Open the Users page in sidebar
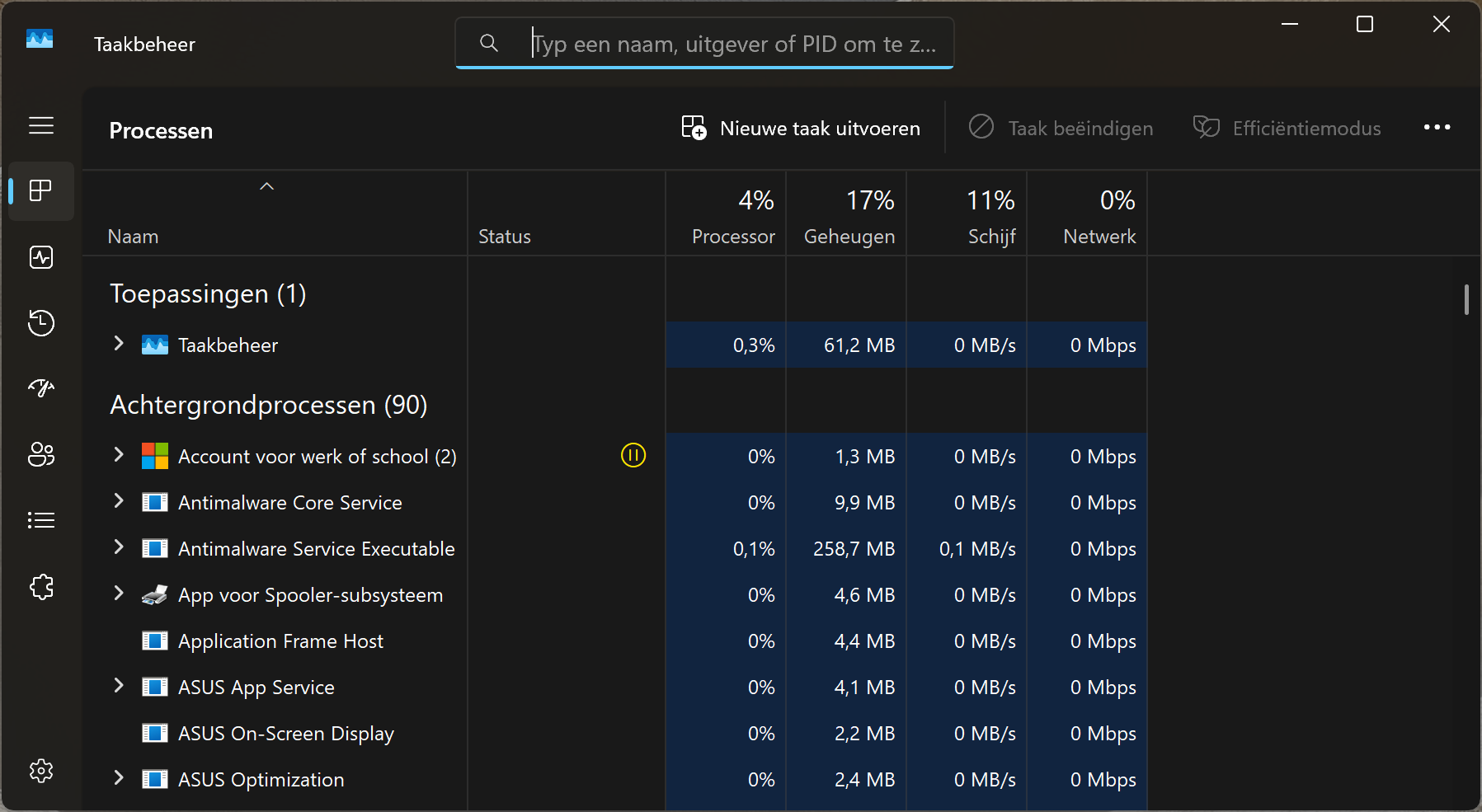The image size is (1482, 812). pyautogui.click(x=41, y=454)
